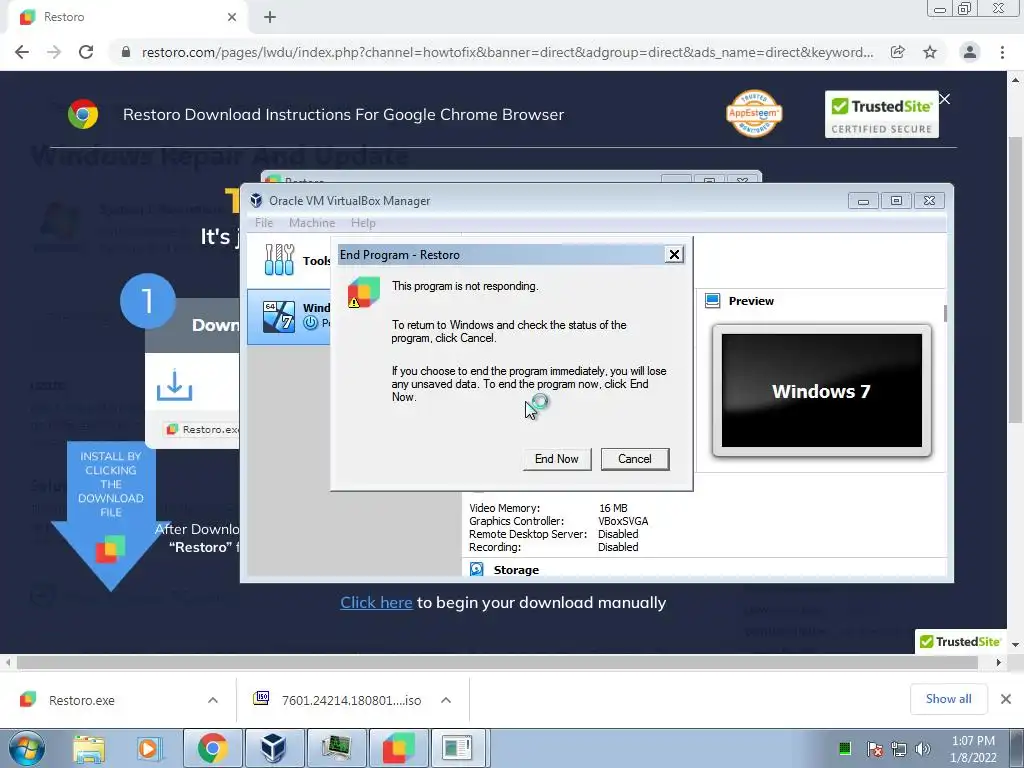Image resolution: width=1024 pixels, height=768 pixels.
Task: Click Show all downloads
Action: pos(948,699)
